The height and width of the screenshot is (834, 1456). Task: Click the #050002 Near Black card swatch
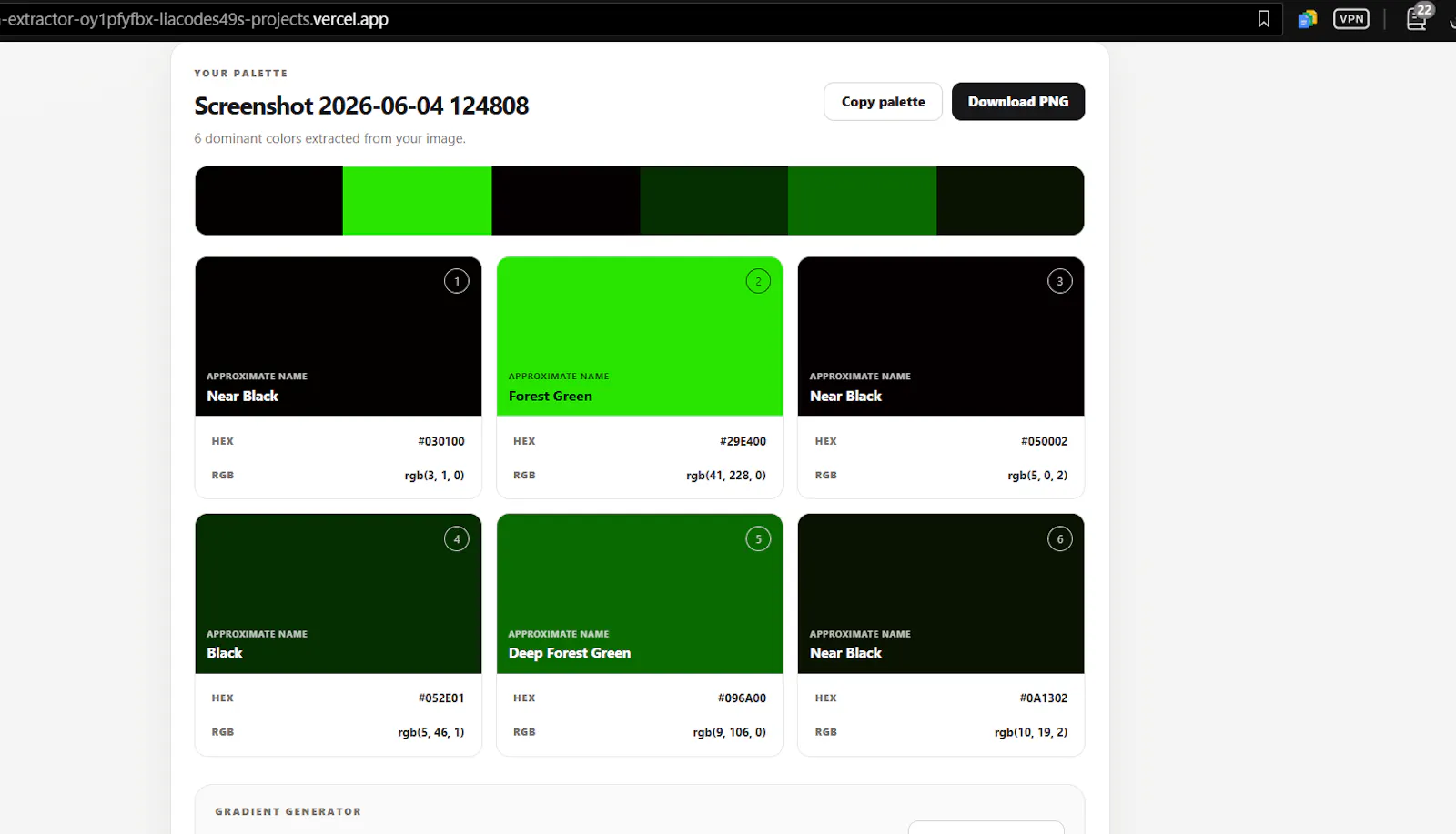pos(941,337)
